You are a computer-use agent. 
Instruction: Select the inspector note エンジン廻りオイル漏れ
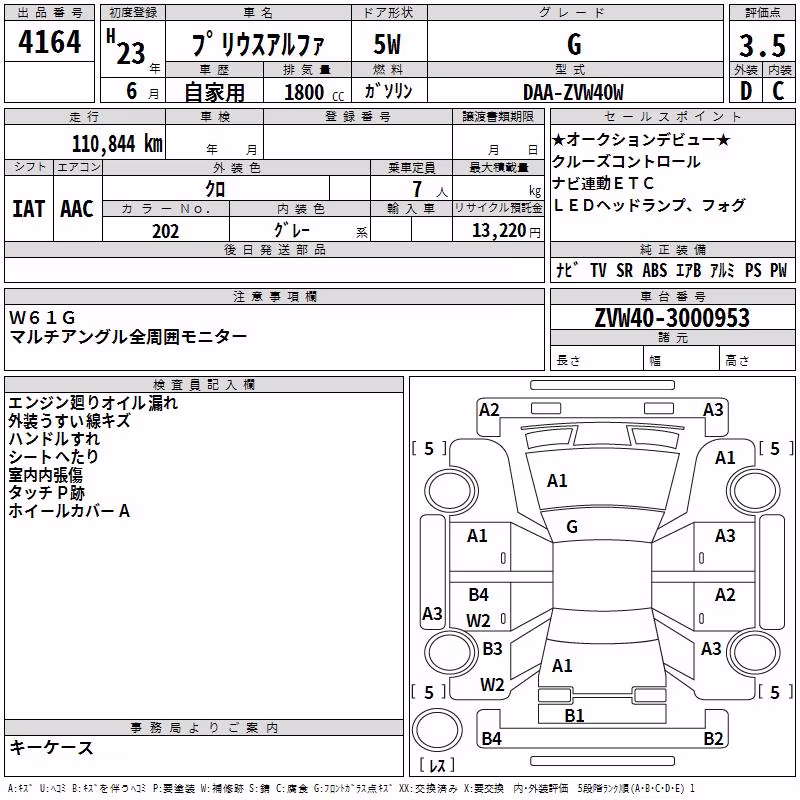tap(93, 403)
